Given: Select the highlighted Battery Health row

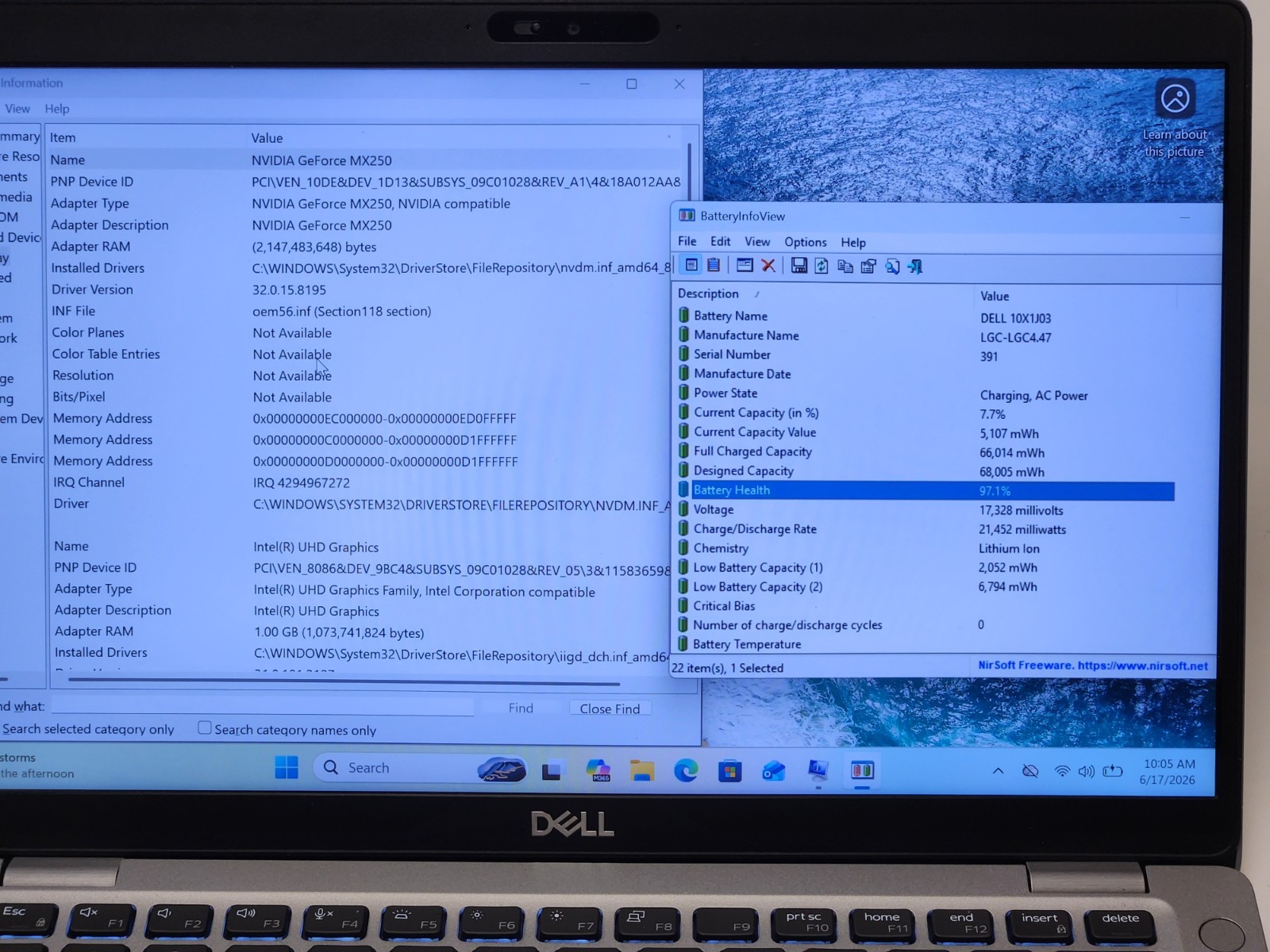Looking at the screenshot, I should tap(926, 490).
